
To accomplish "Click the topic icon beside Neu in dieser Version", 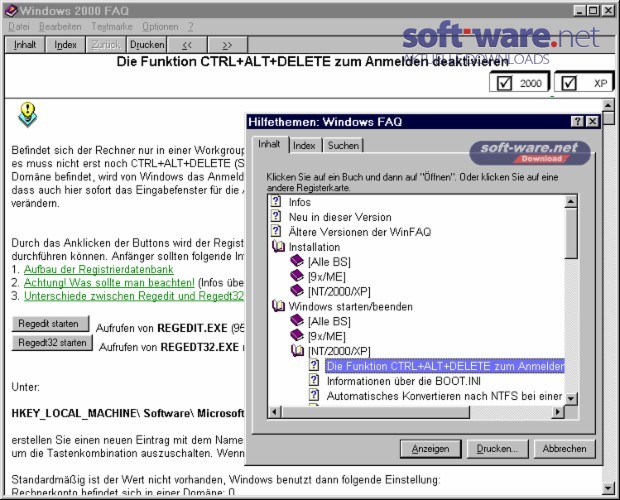I will click(276, 216).
